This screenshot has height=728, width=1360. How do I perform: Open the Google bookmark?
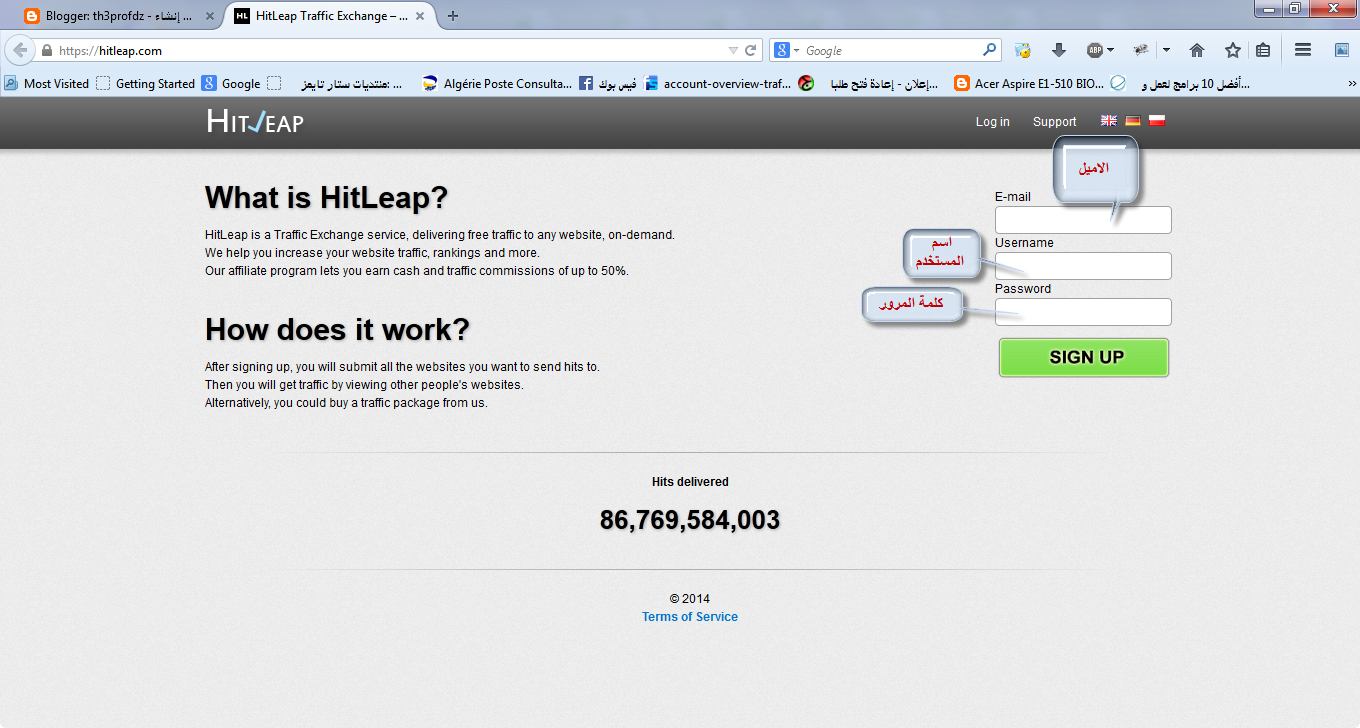click(x=231, y=84)
